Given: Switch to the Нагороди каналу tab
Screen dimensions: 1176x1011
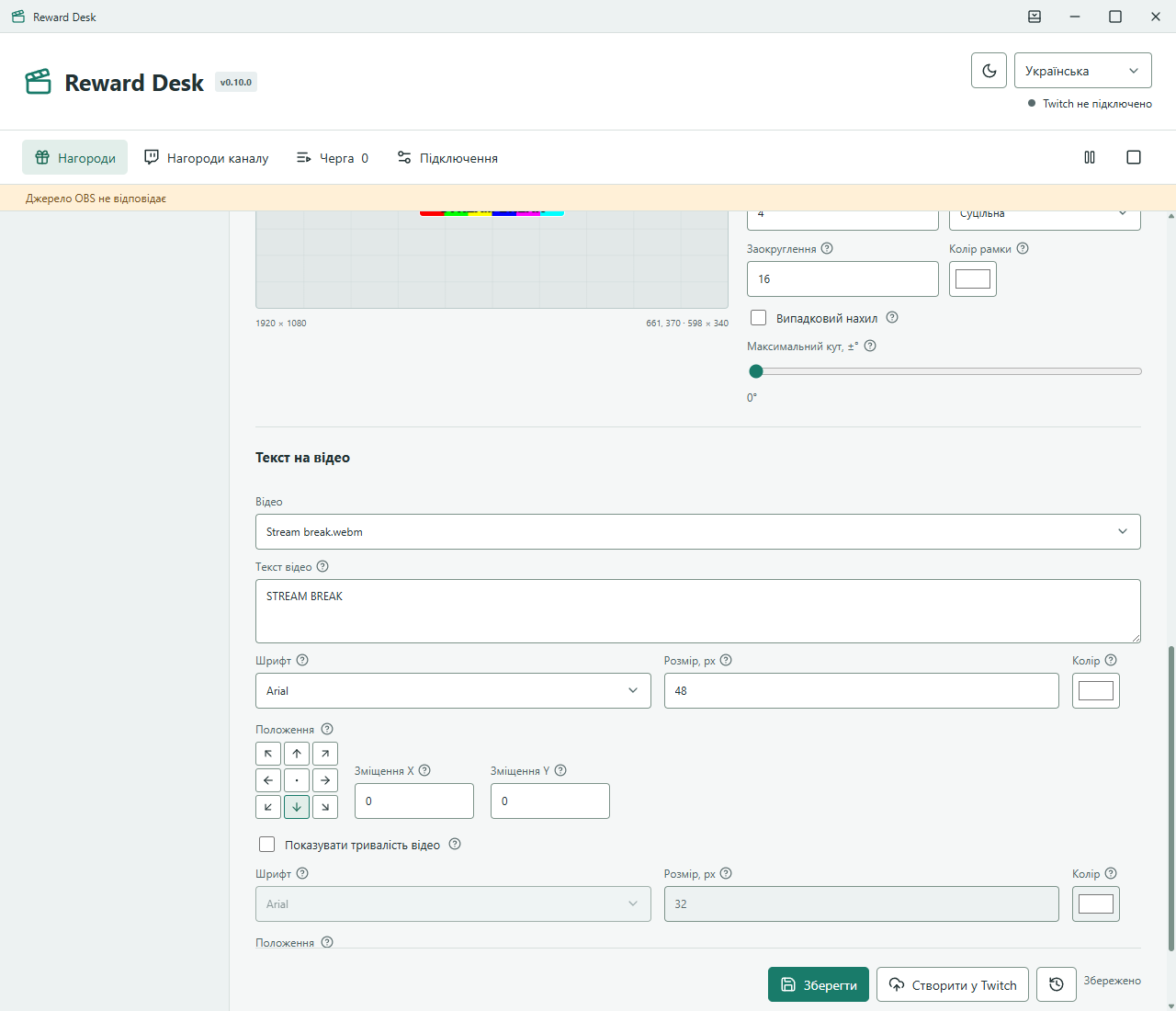Looking at the screenshot, I should pos(207,157).
